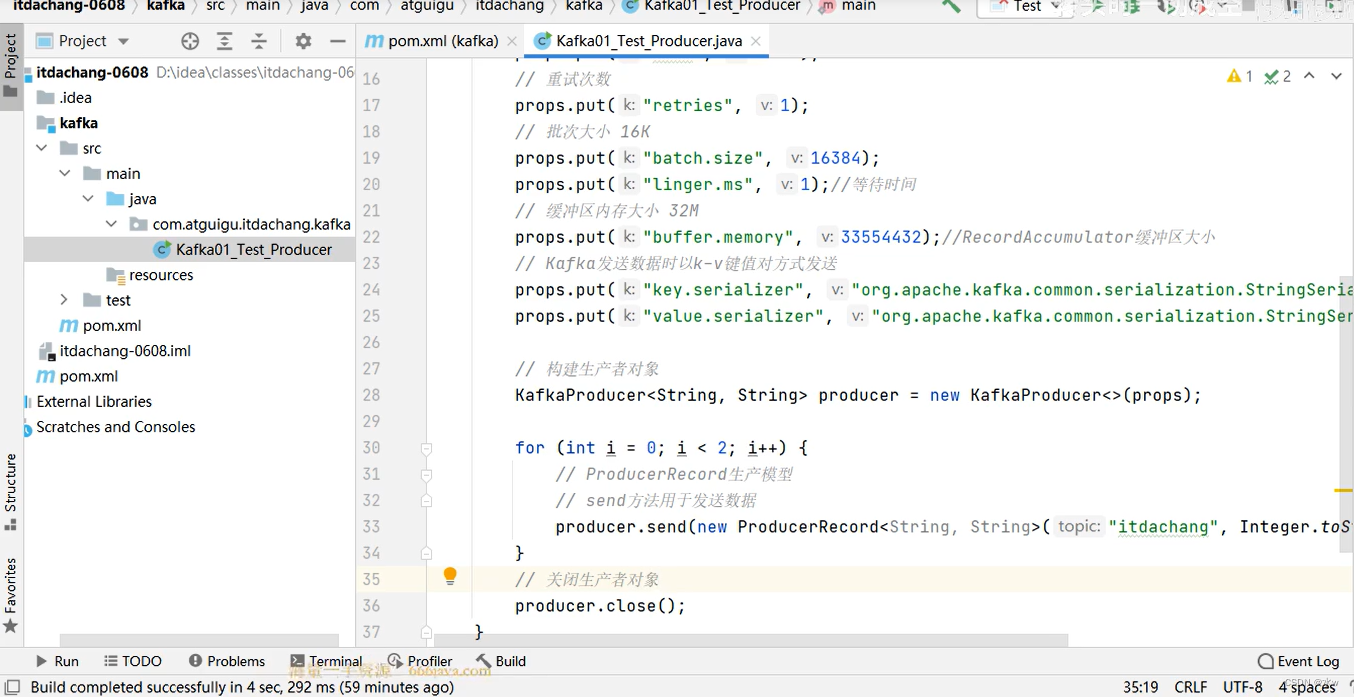Click the locate-in-project target icon
The width and height of the screenshot is (1354, 697).
(x=190, y=41)
